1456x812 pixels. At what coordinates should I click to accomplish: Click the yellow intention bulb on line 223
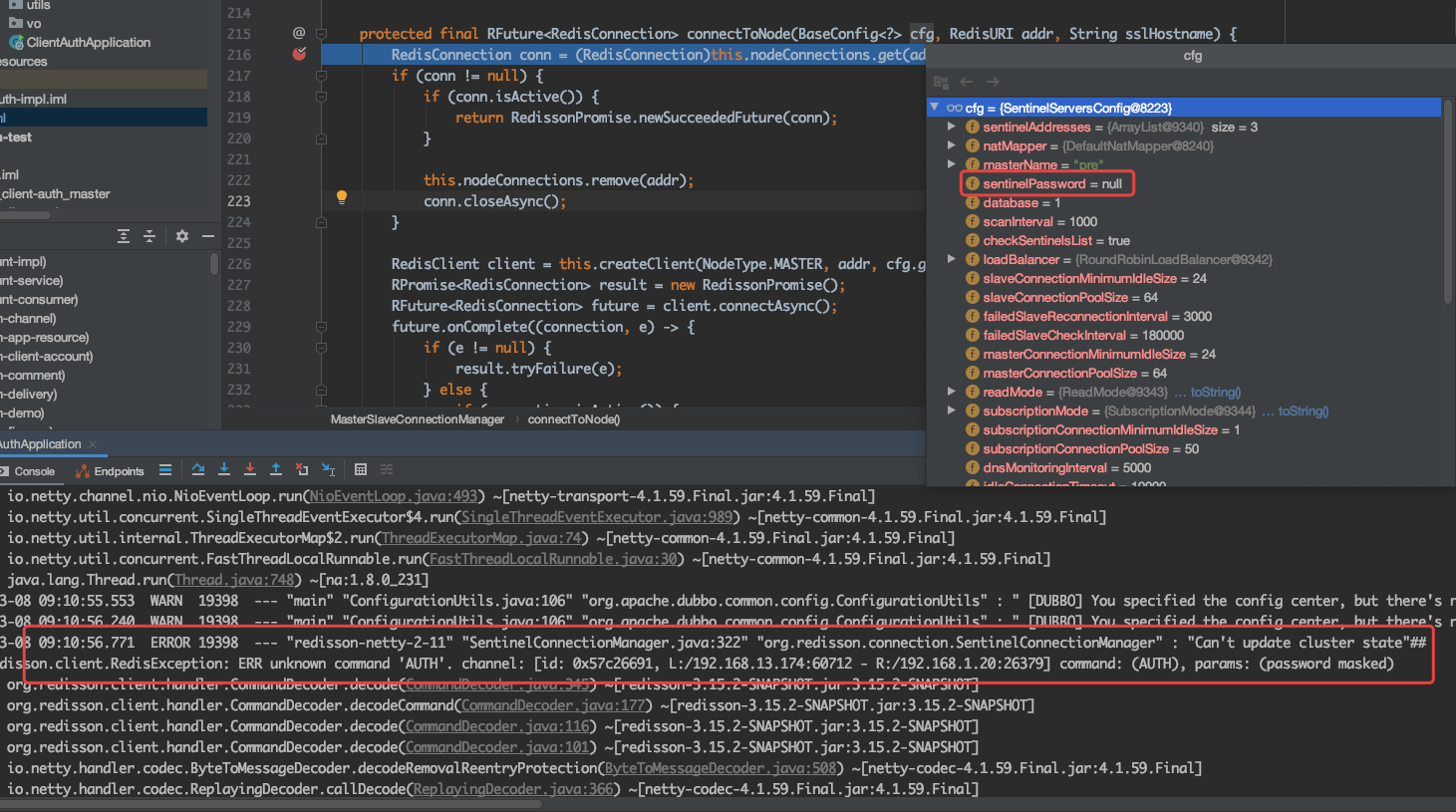[x=342, y=197]
